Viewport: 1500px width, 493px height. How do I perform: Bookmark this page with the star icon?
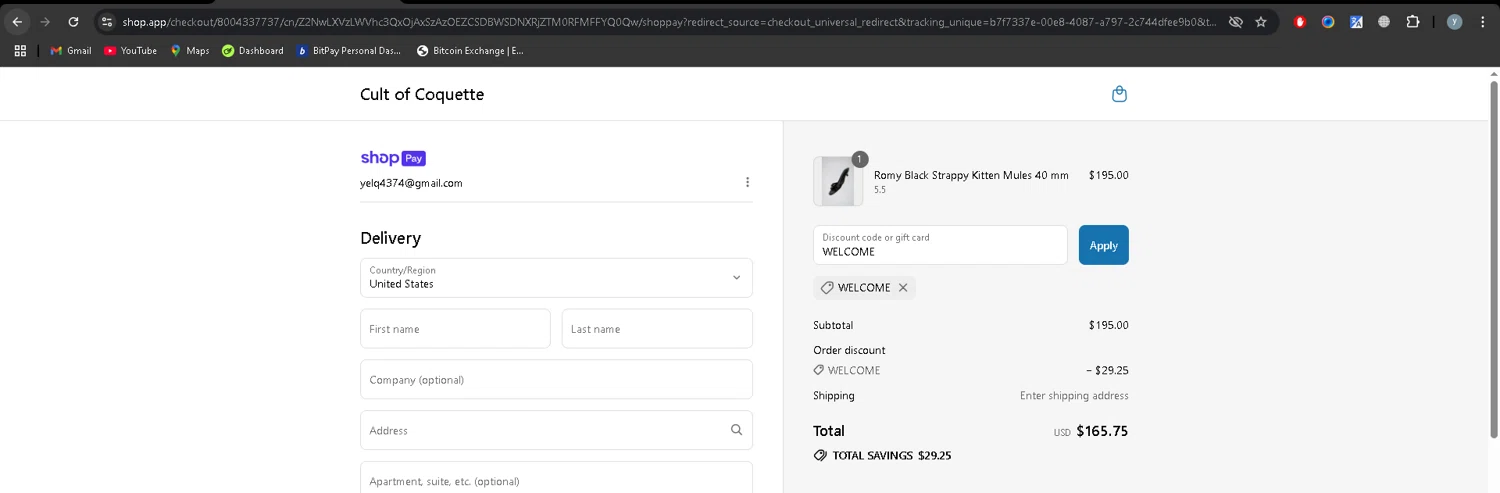pyautogui.click(x=1261, y=21)
